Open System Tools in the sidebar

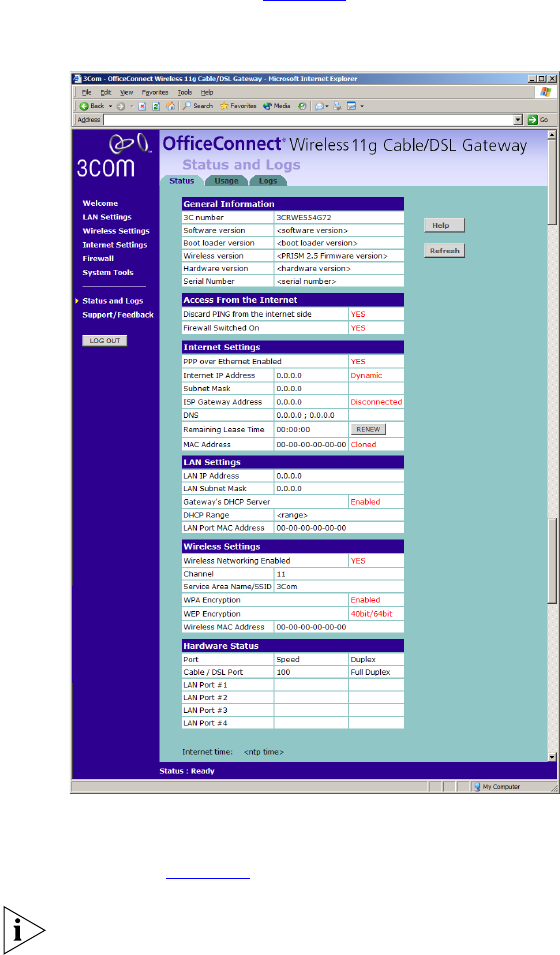click(x=108, y=272)
